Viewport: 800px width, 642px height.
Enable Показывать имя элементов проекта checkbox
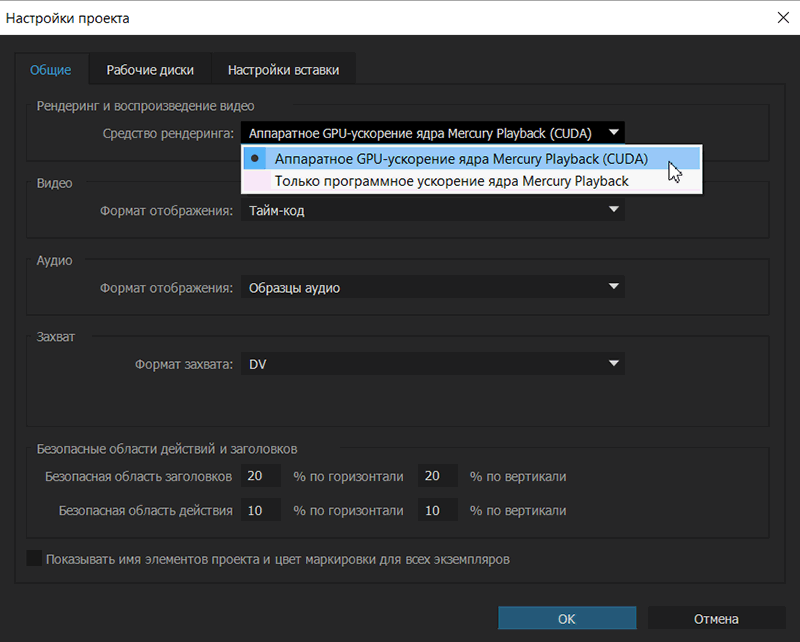34,558
